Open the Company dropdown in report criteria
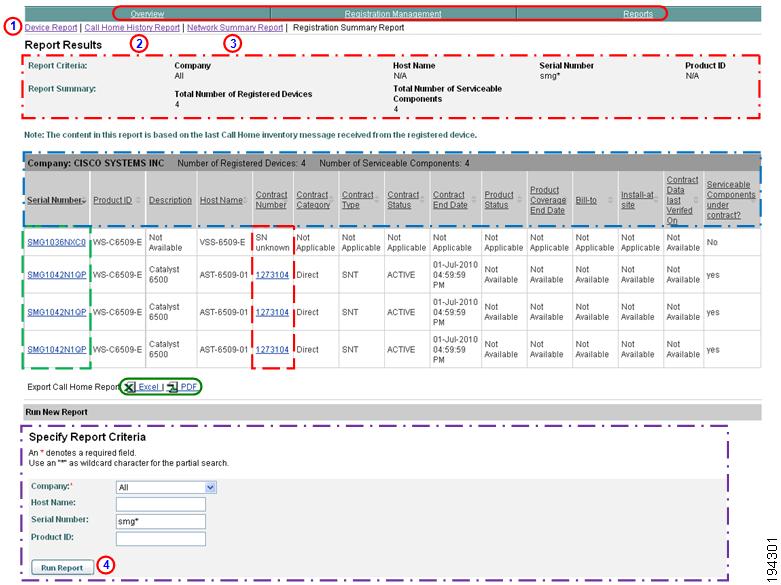Image resolution: width=781 pixels, height=585 pixels. (x=166, y=487)
